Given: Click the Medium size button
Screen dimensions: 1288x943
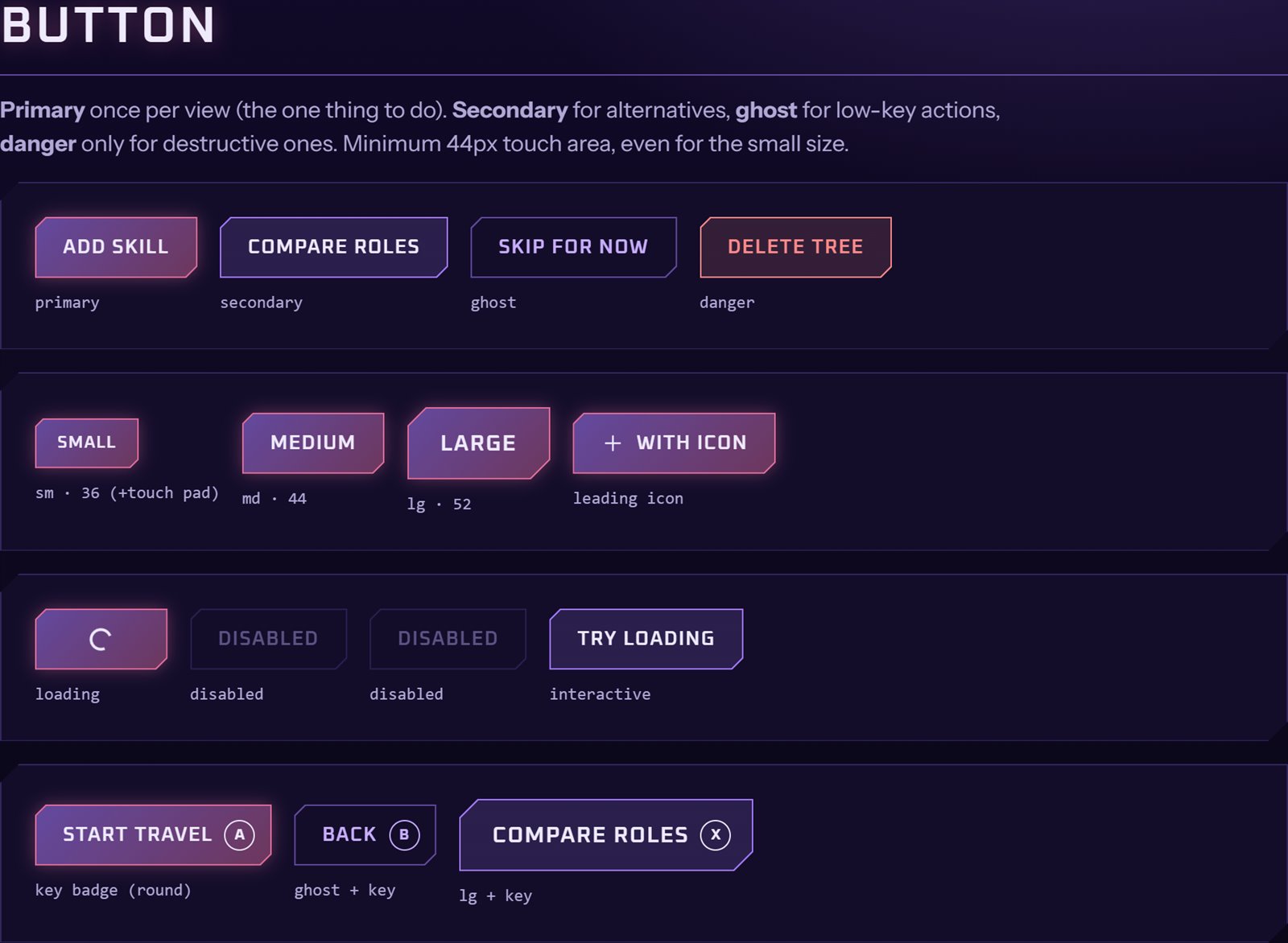Looking at the screenshot, I should point(313,443).
